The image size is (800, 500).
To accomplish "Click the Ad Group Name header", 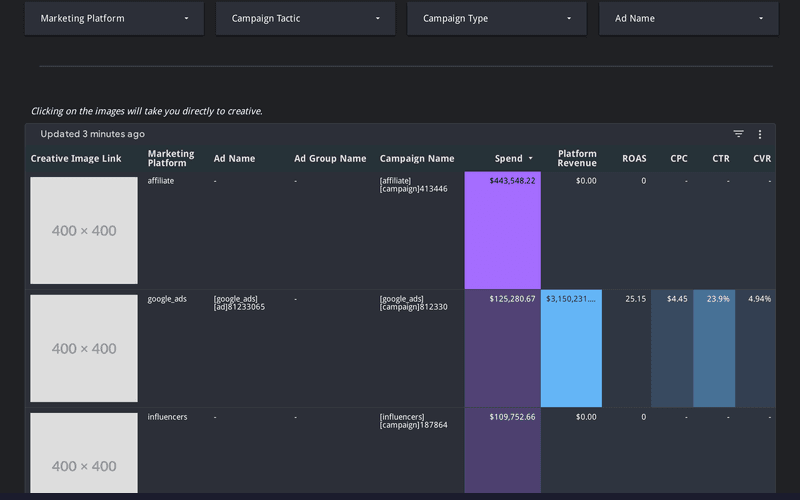I will tap(330, 158).
